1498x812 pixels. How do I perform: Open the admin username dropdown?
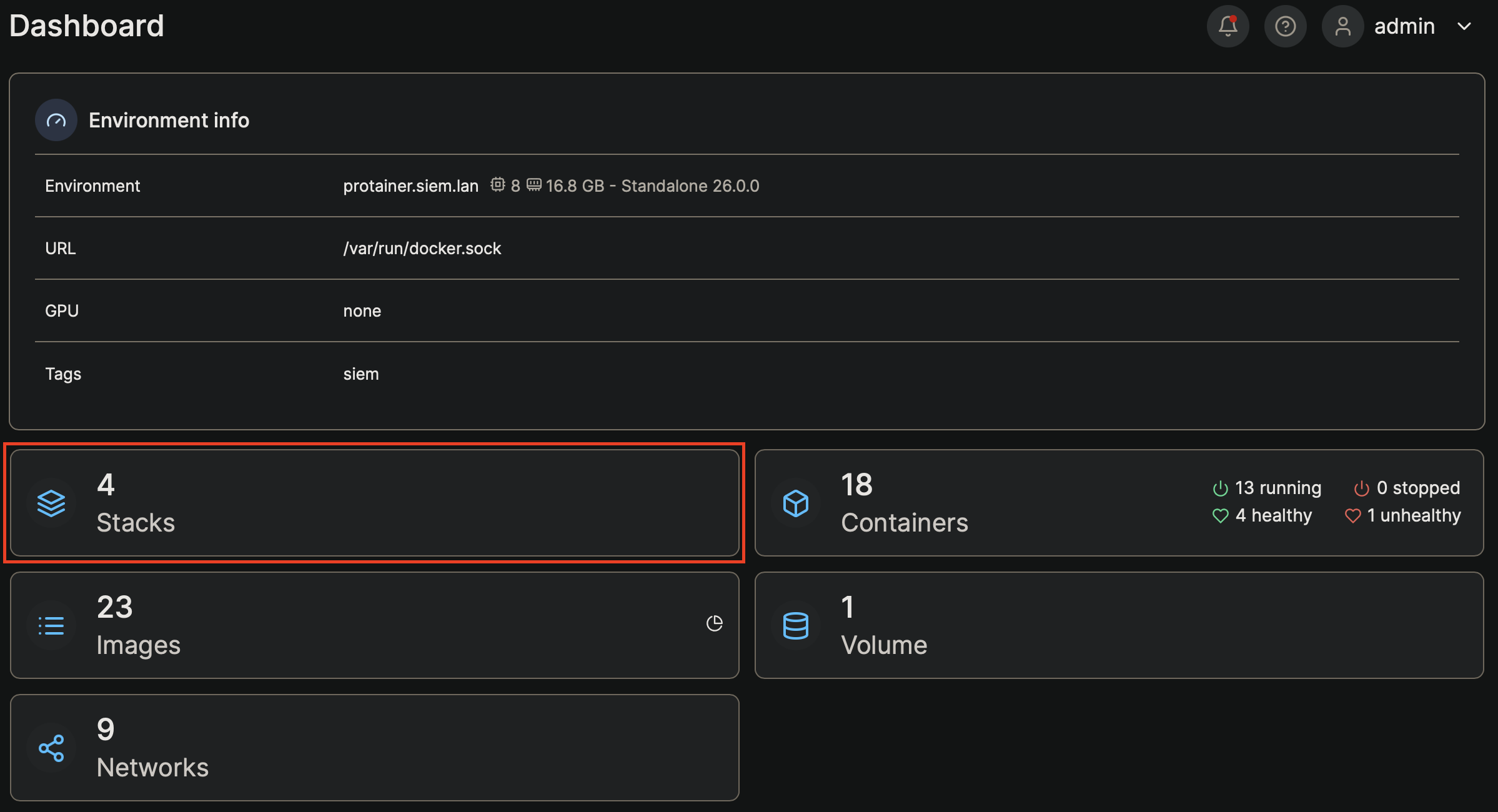click(x=1404, y=26)
